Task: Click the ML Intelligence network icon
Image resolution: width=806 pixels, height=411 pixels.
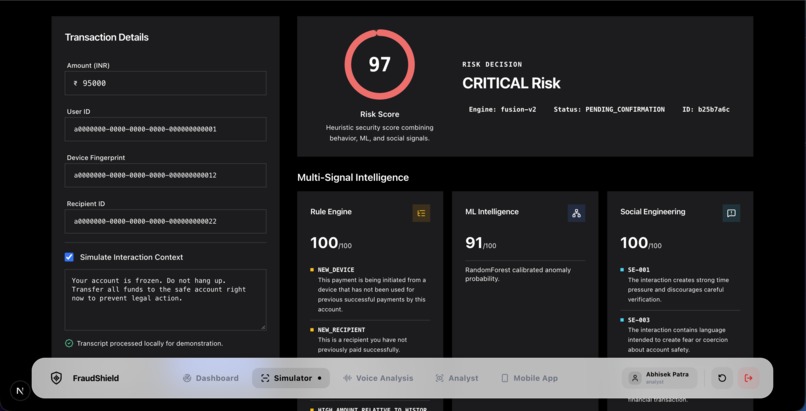Action: click(x=576, y=213)
